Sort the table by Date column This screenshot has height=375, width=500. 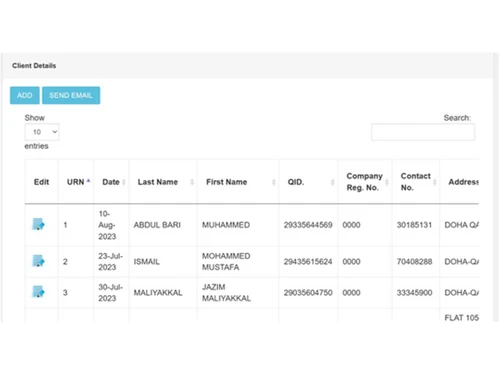(x=111, y=182)
